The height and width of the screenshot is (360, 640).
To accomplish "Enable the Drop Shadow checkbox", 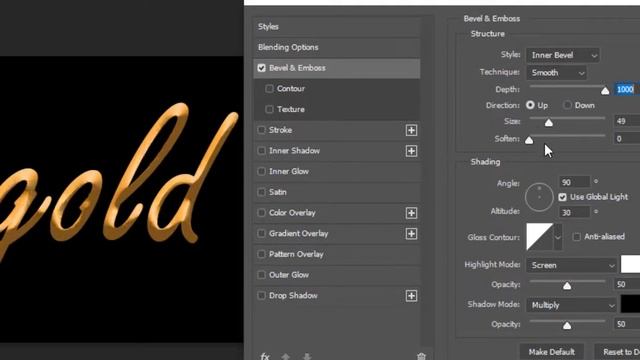I will point(261,296).
